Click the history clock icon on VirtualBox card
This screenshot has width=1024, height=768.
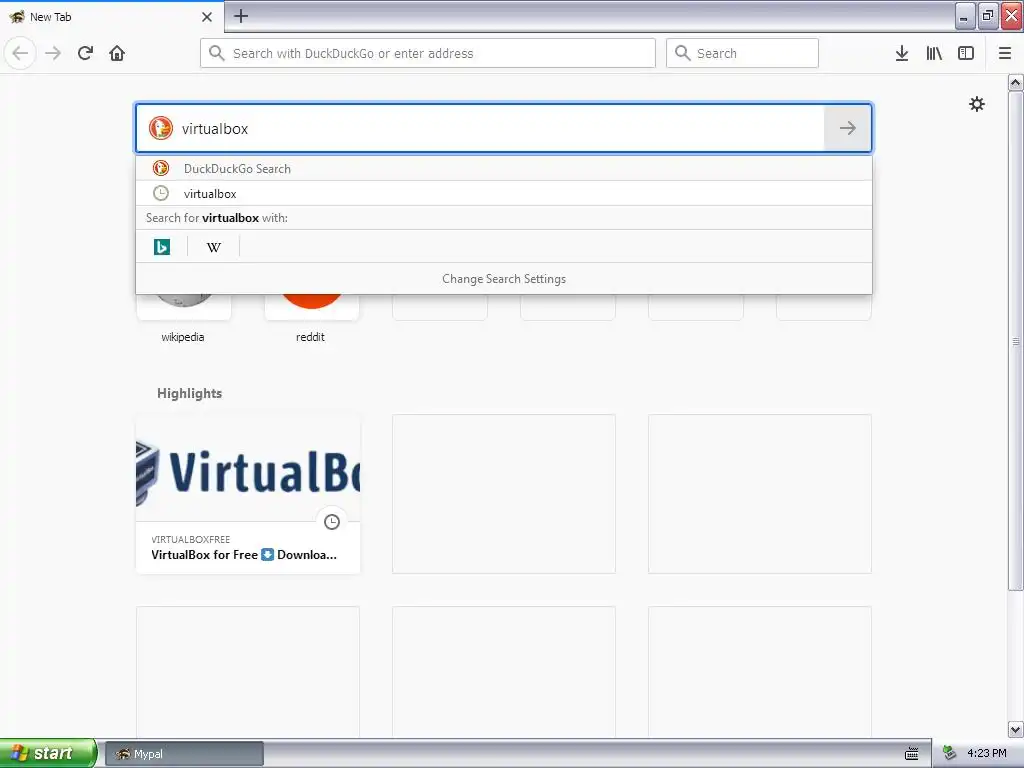pyautogui.click(x=332, y=522)
